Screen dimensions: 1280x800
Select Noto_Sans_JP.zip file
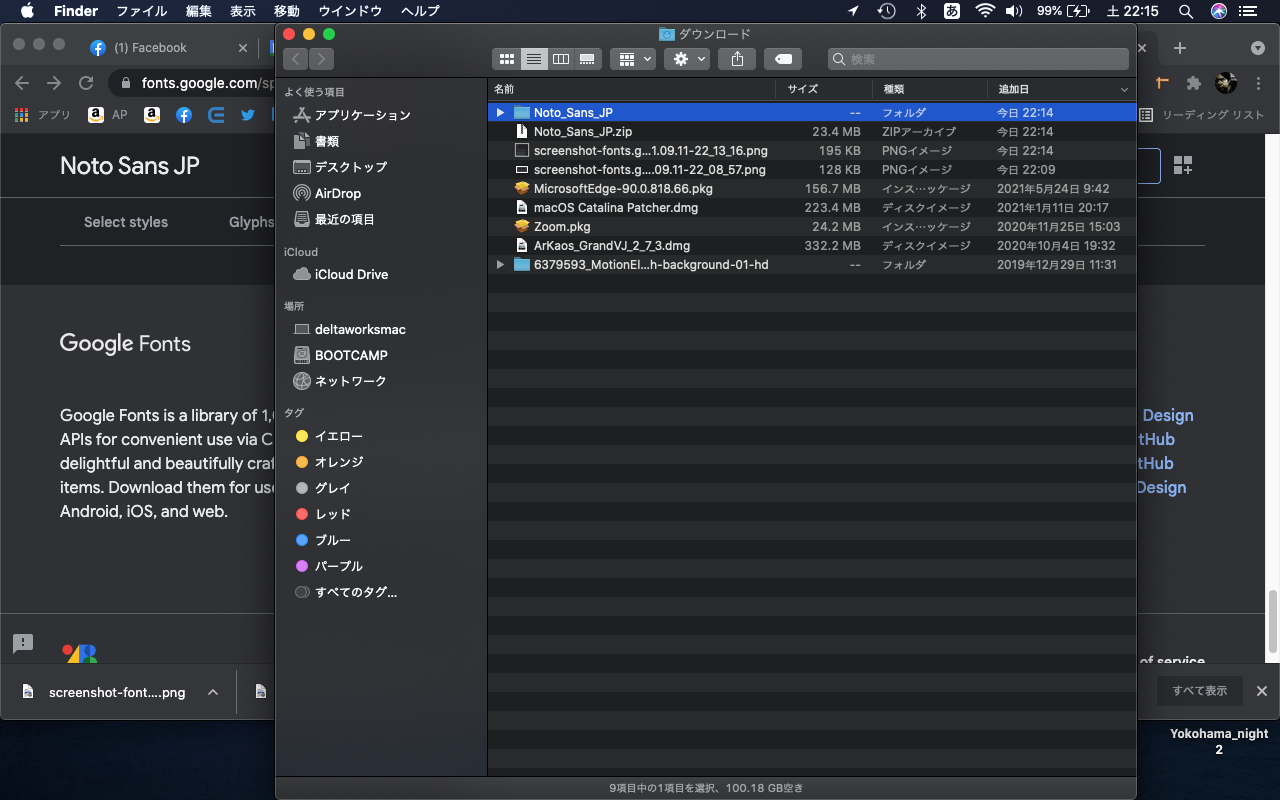[811, 132]
